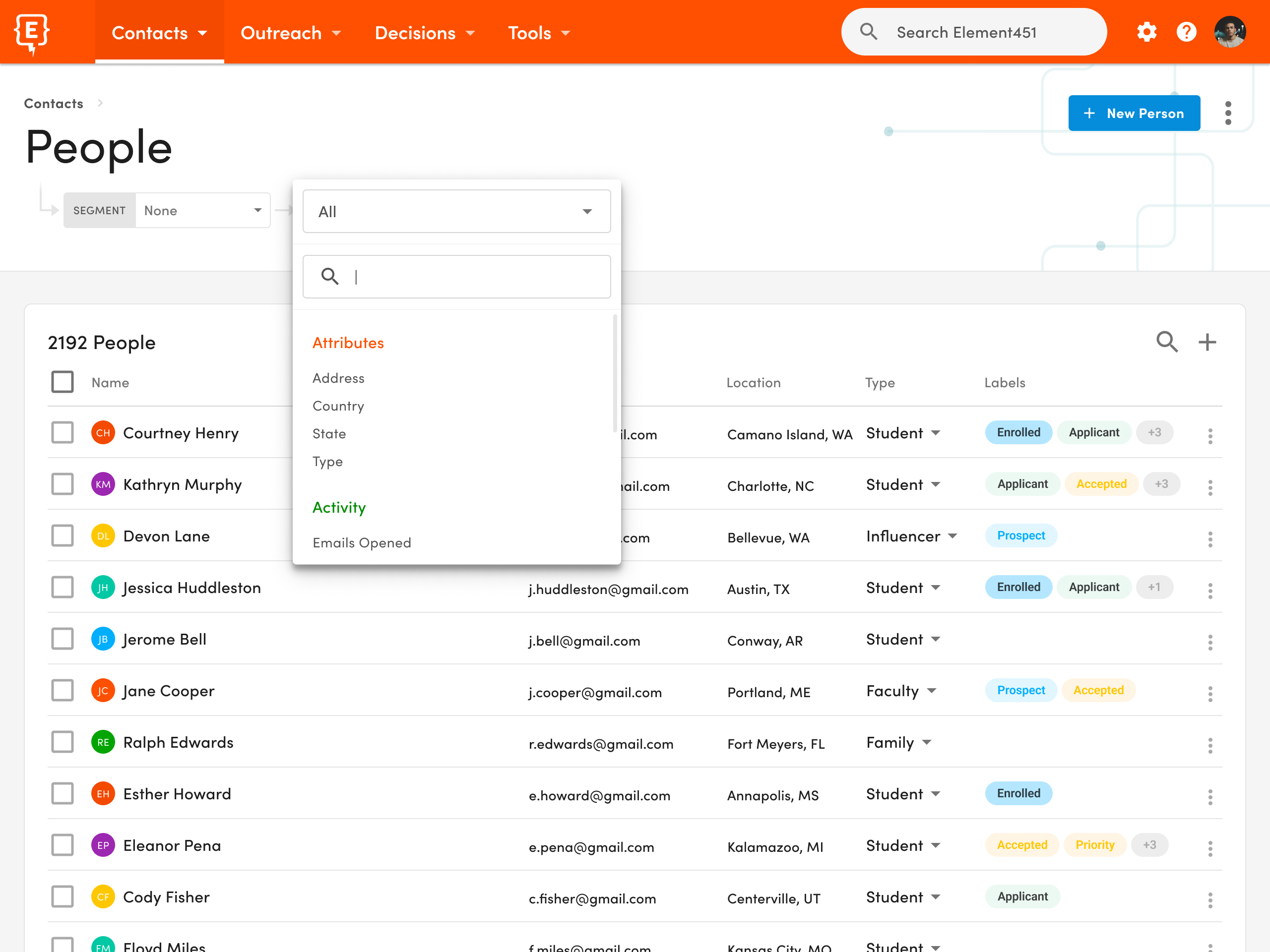Open the Element451 home logo
Image resolution: width=1270 pixels, height=952 pixels.
click(x=32, y=32)
